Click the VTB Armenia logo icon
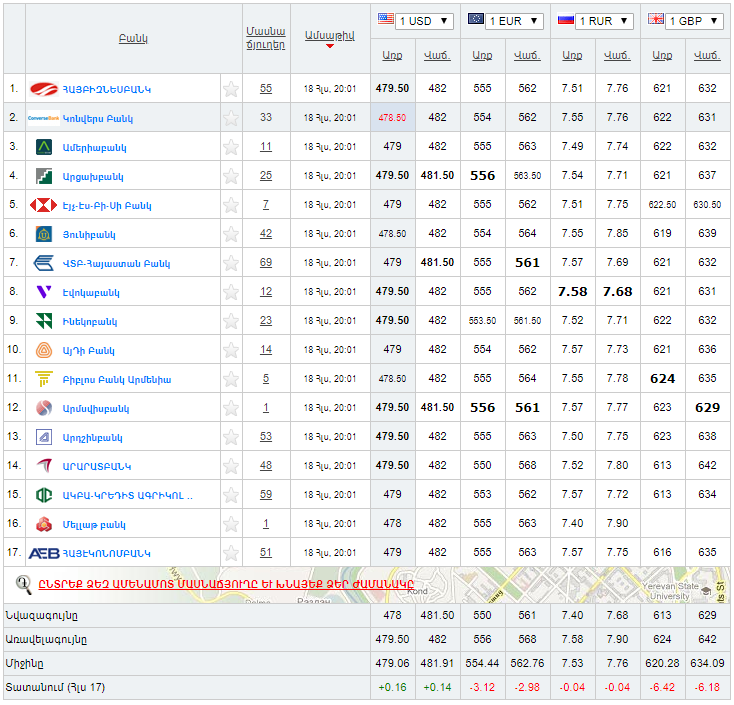734x705 pixels. point(44,263)
